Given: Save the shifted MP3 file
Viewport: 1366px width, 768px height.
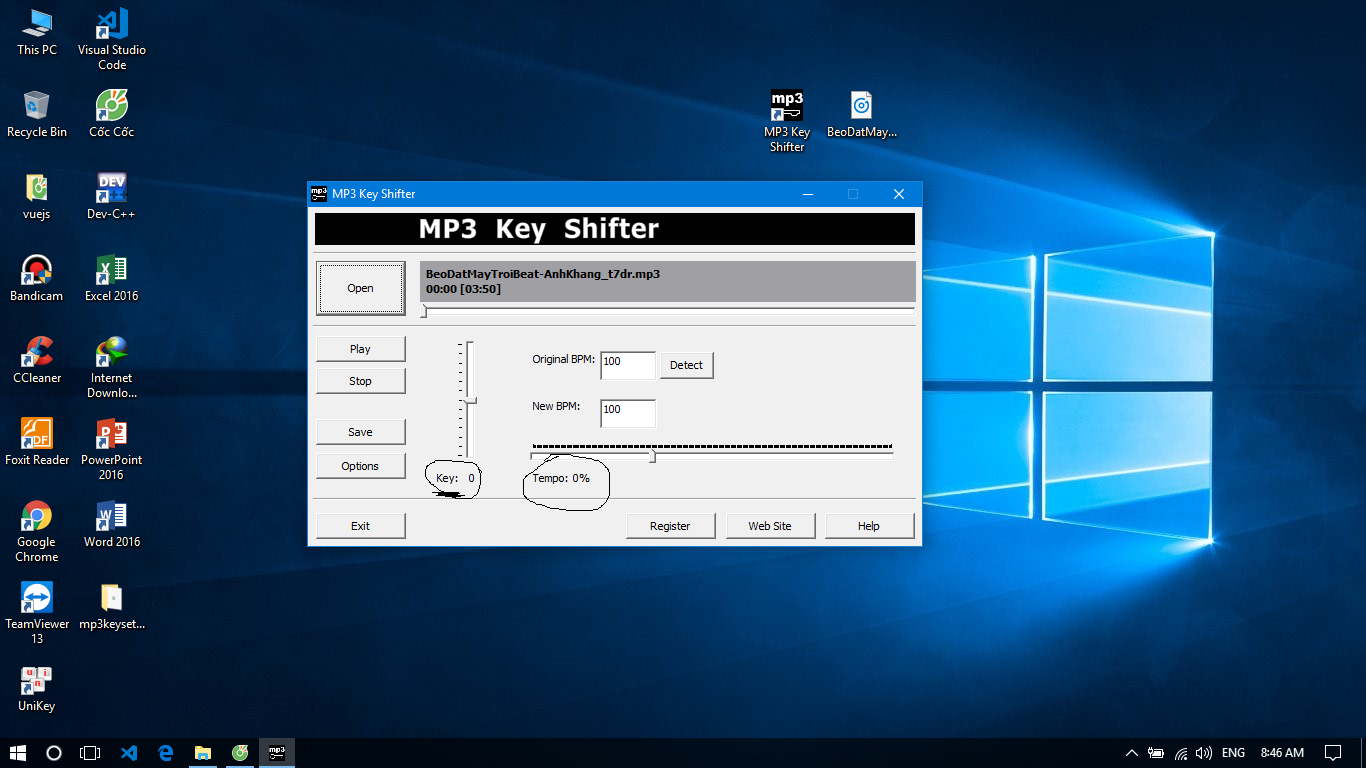Looking at the screenshot, I should [360, 432].
